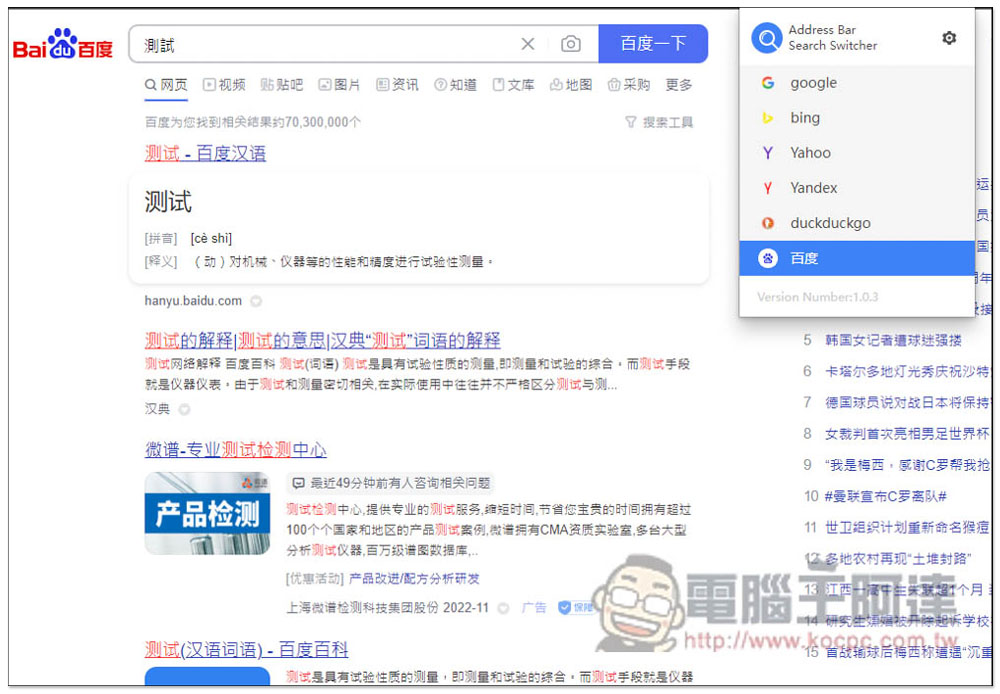Open hot topic 女裁判首次亮相男足世界杯

907,434
